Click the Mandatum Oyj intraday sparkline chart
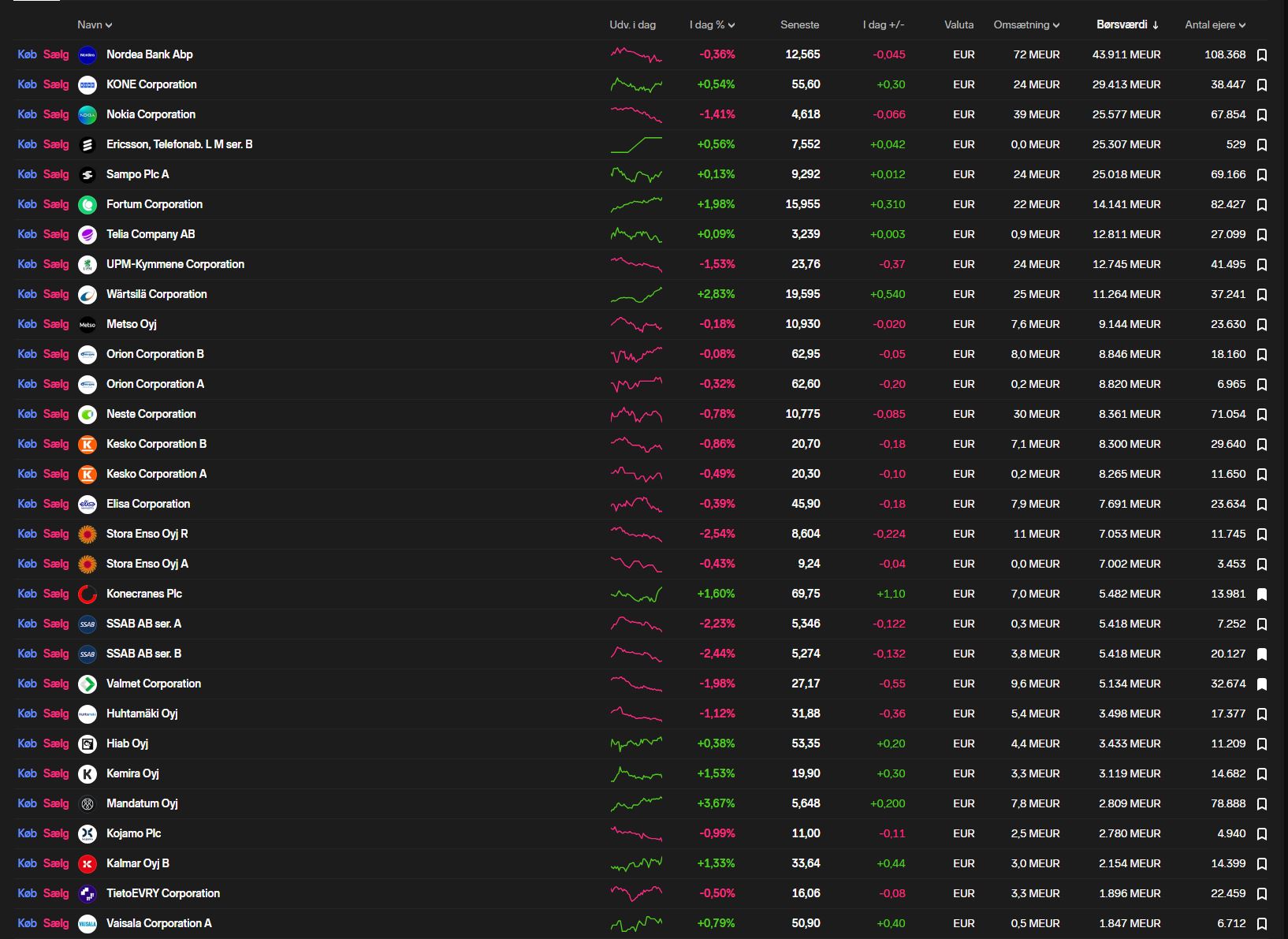Viewport: 1288px width, 939px height. (x=636, y=804)
